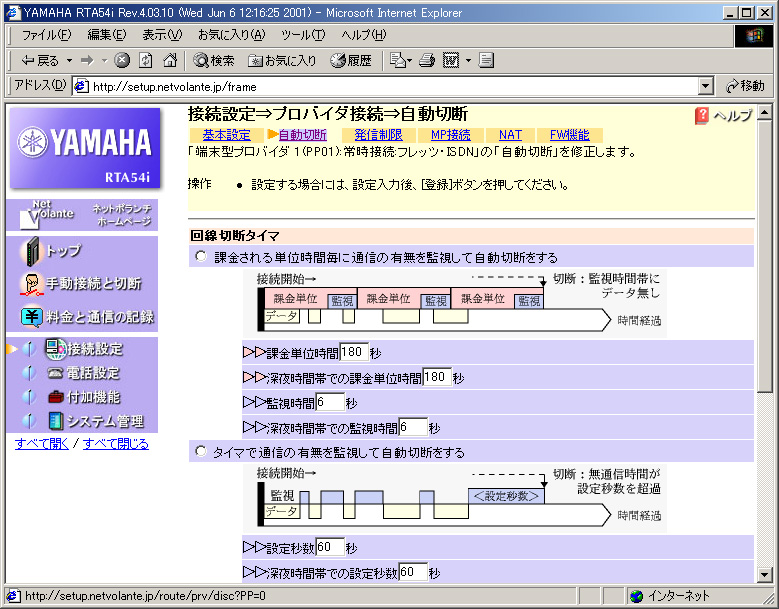Click the すべて開く link
Viewport: 779px width, 609px height.
[42, 443]
